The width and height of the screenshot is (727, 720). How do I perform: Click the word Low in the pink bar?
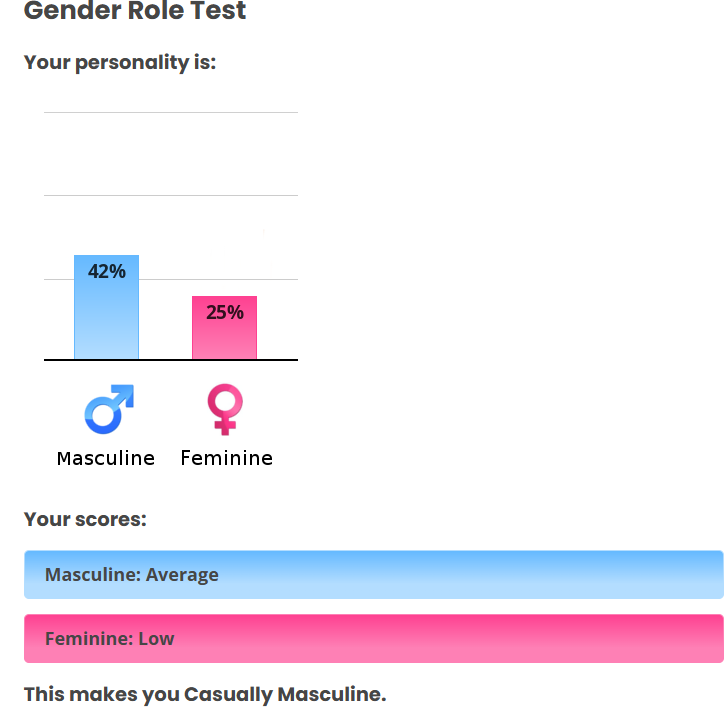[x=156, y=639]
